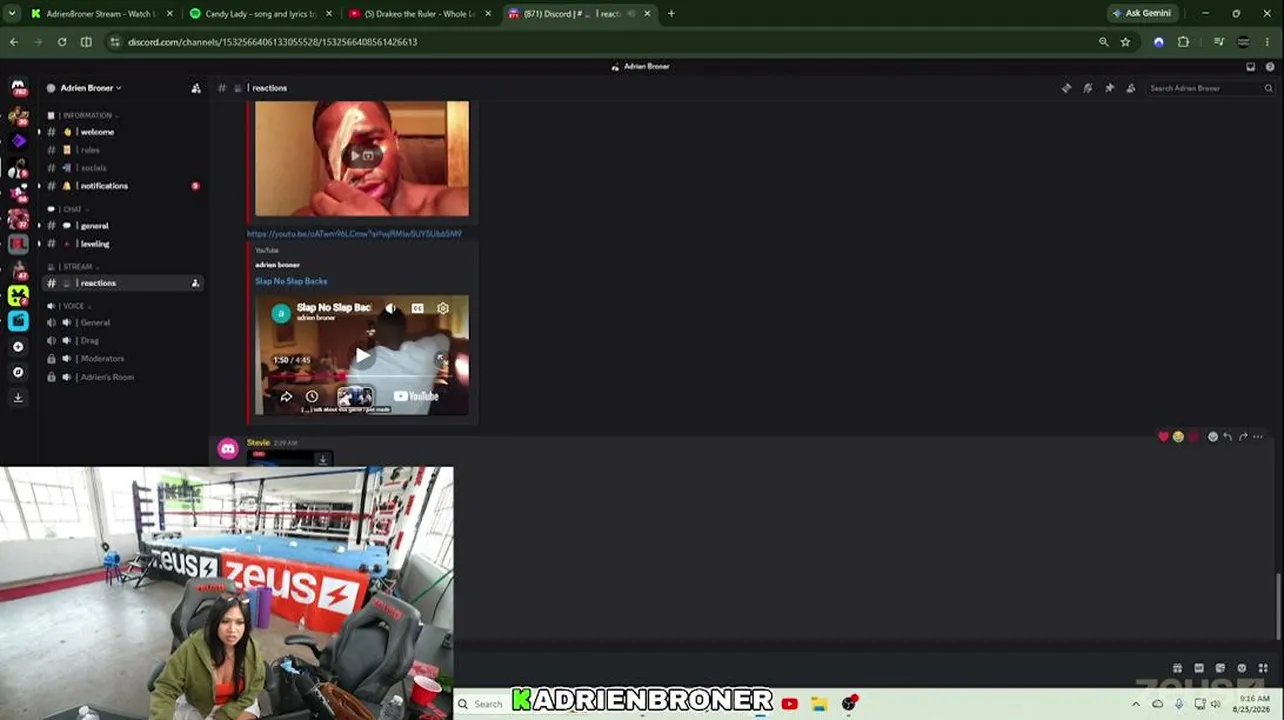Click the Download Apps icon in server list

pyautogui.click(x=18, y=398)
